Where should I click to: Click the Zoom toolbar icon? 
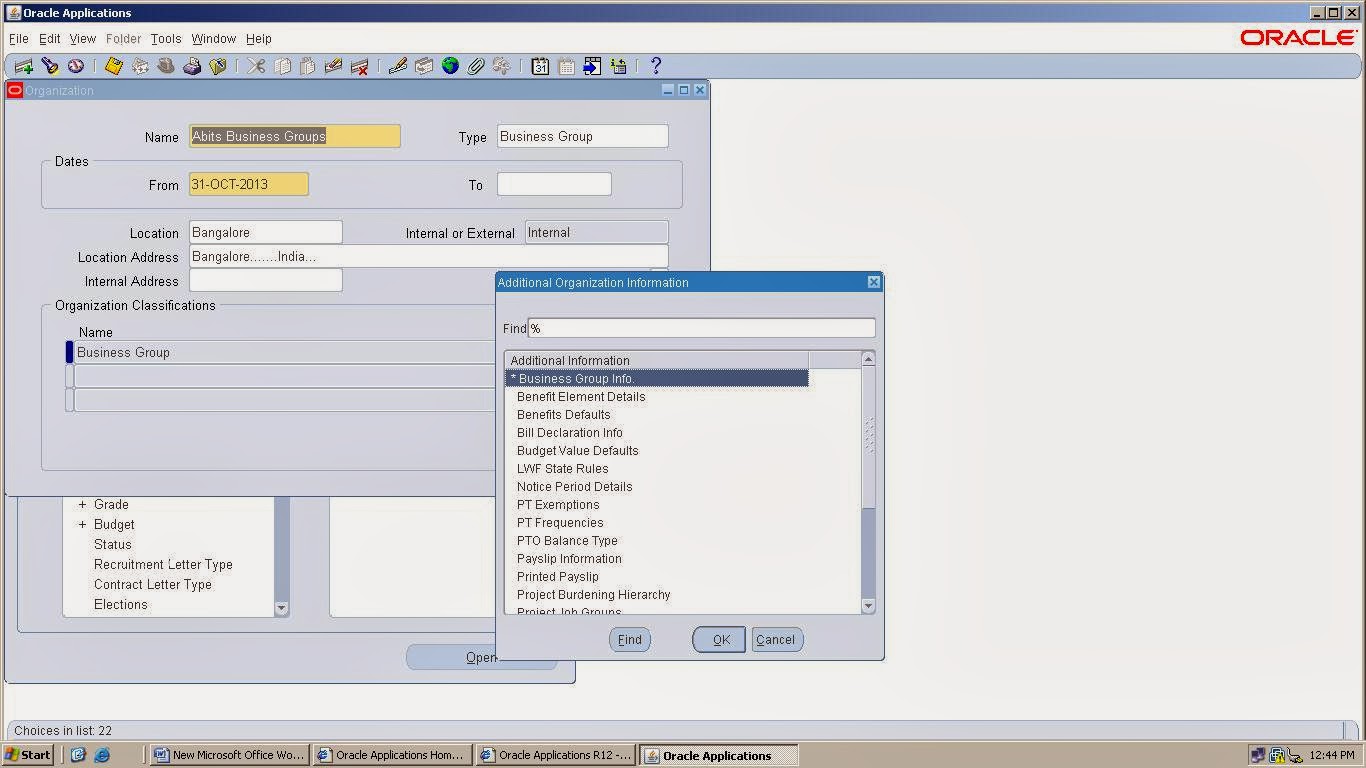424,66
